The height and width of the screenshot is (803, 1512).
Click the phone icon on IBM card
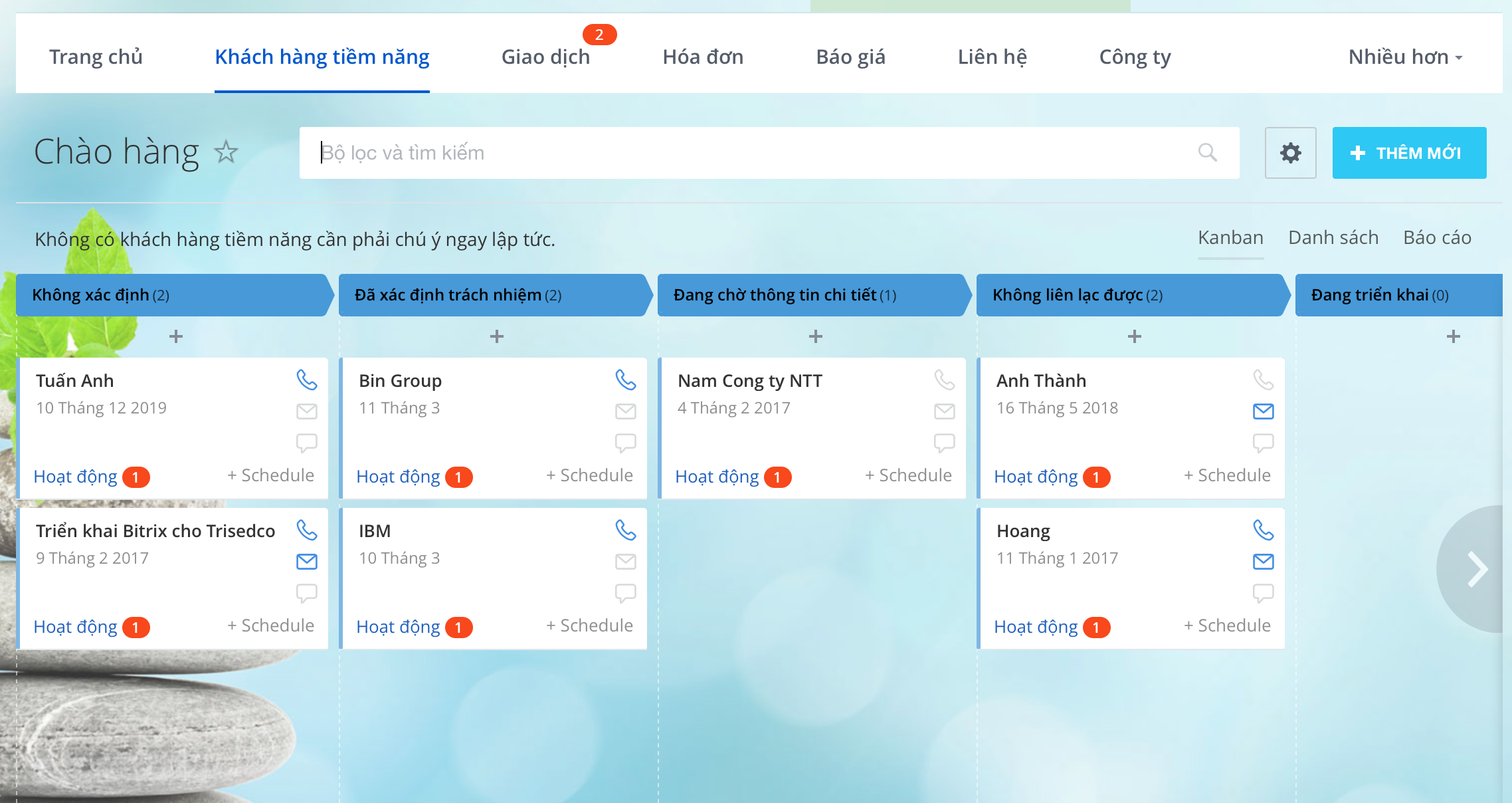[x=625, y=530]
